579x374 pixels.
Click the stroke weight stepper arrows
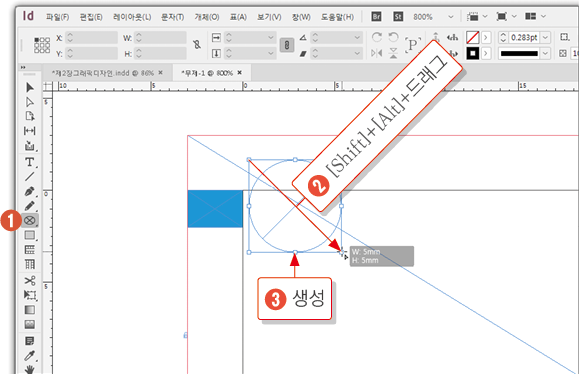[x=503, y=37]
